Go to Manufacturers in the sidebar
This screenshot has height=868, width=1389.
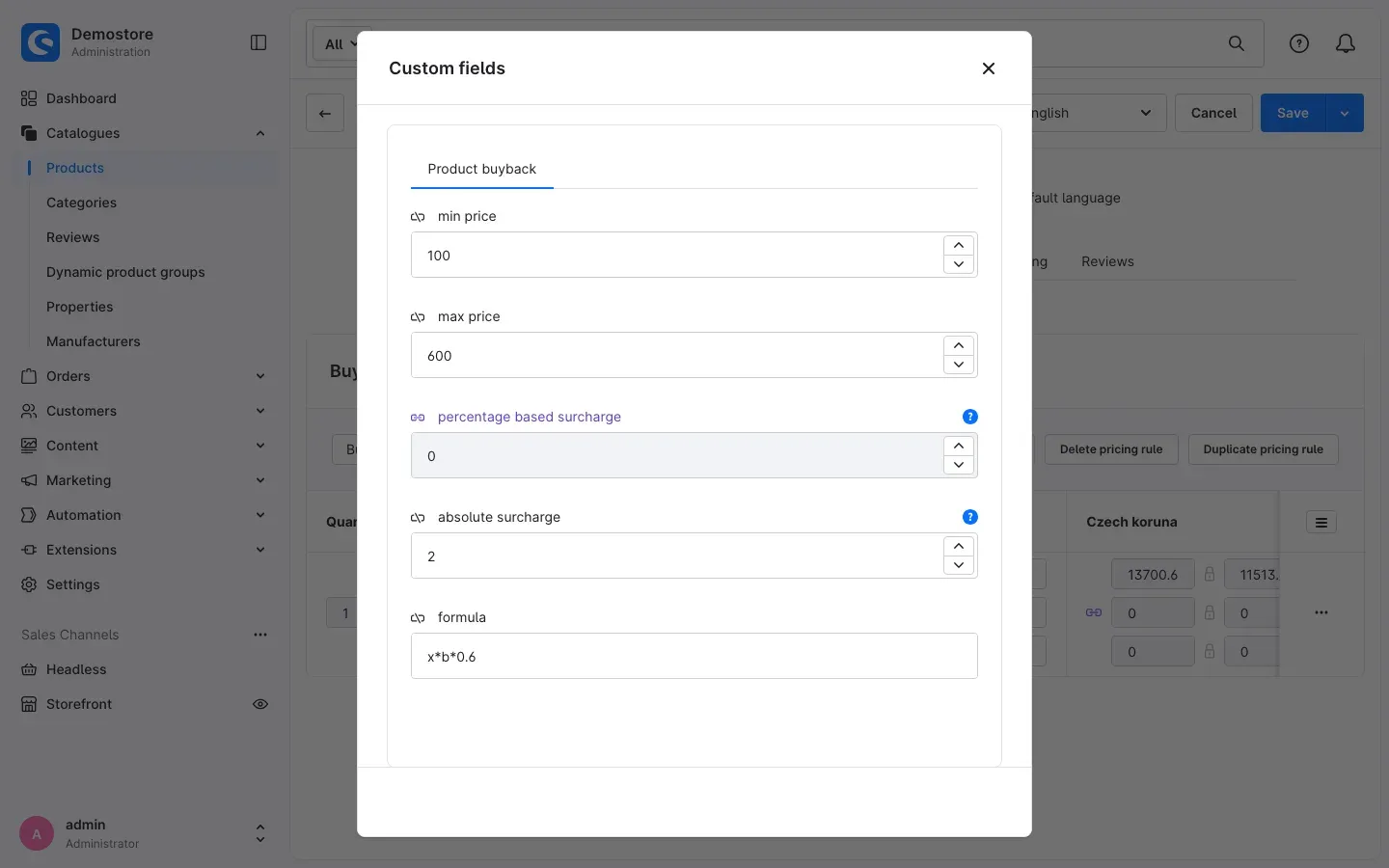(94, 341)
